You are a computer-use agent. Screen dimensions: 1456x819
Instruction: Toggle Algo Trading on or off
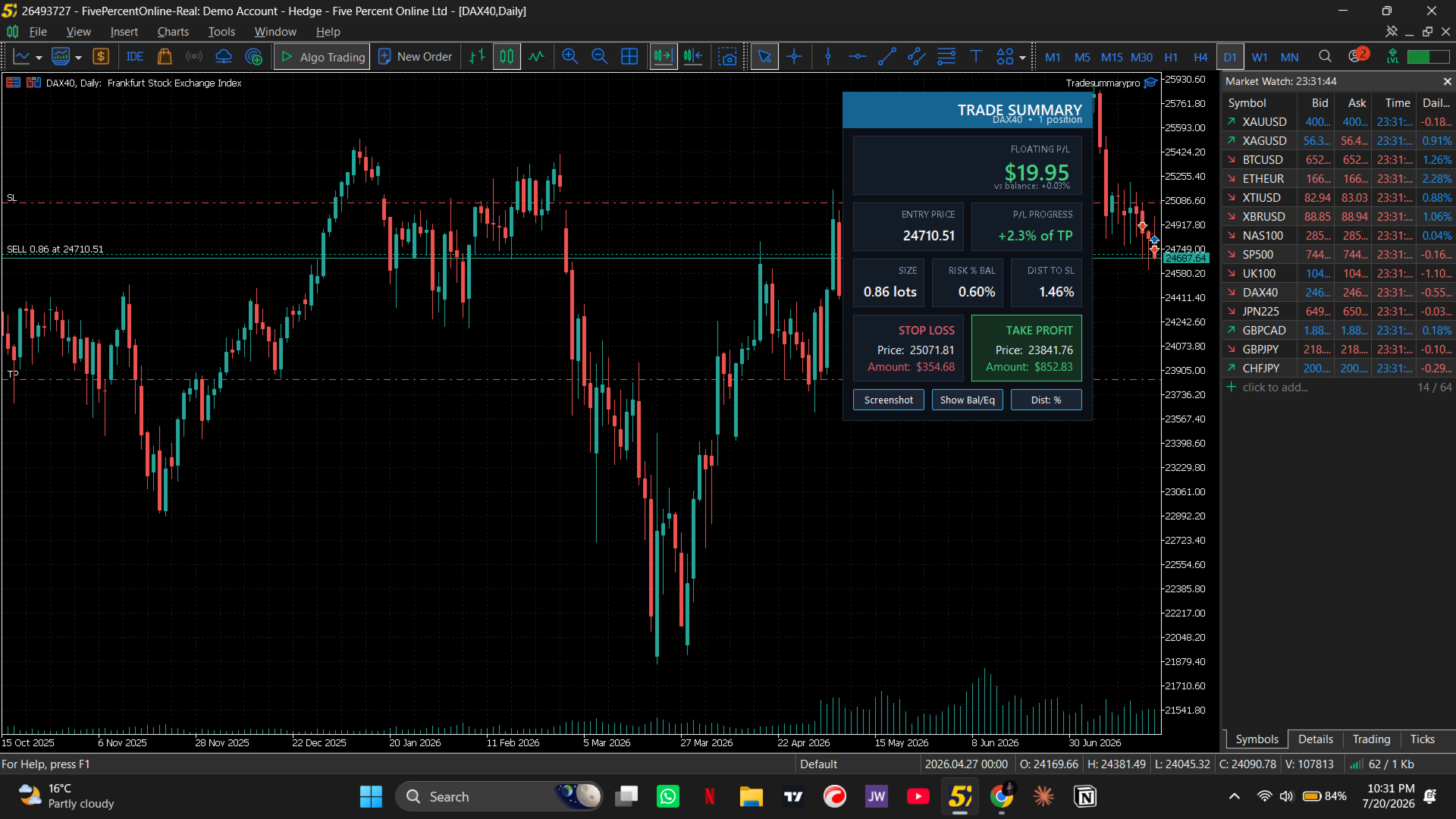coord(322,57)
